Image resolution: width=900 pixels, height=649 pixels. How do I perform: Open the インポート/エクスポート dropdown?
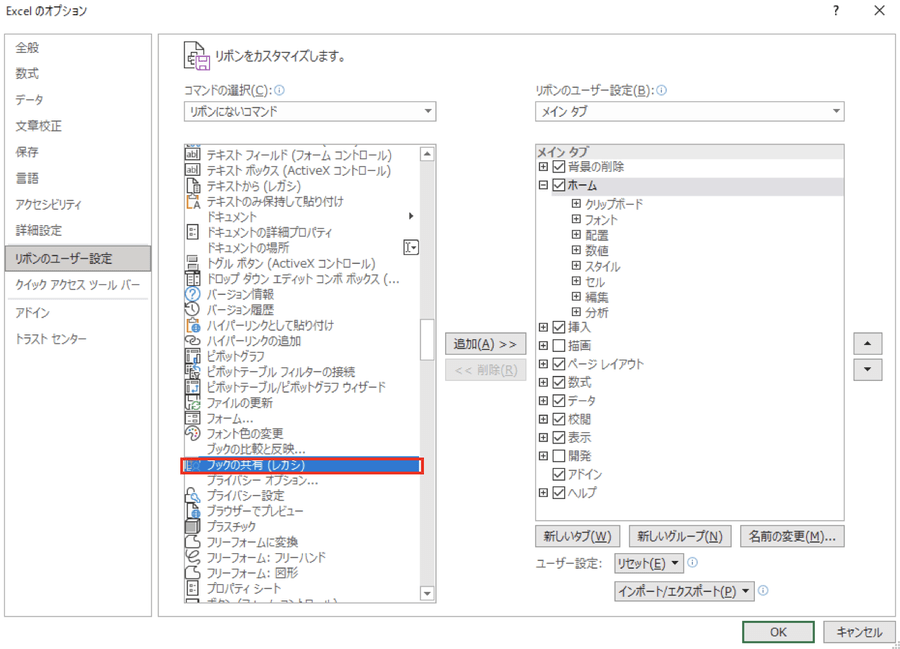pyautogui.click(x=684, y=591)
